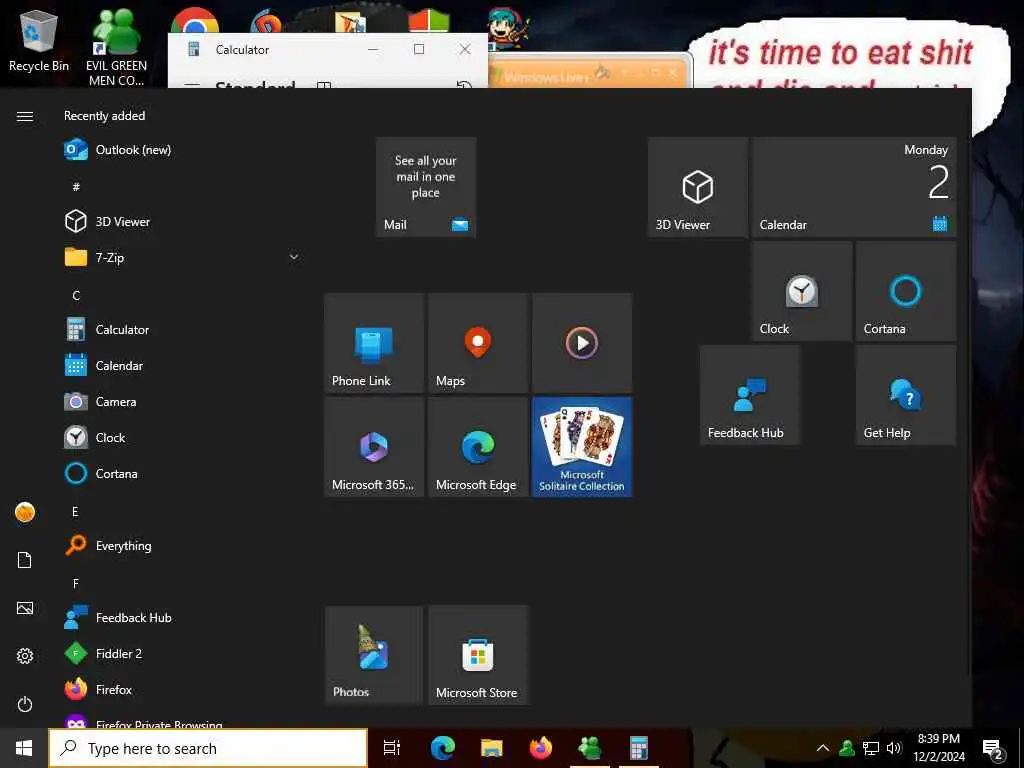1024x768 pixels.
Task: Open Documents from Start sidebar
Action: [x=25, y=560]
